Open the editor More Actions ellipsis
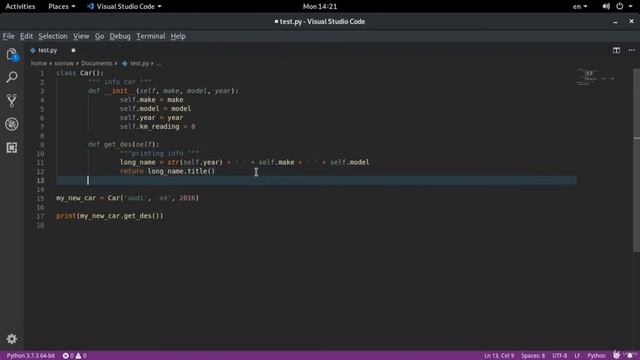The image size is (640, 360). pyautogui.click(x=631, y=50)
